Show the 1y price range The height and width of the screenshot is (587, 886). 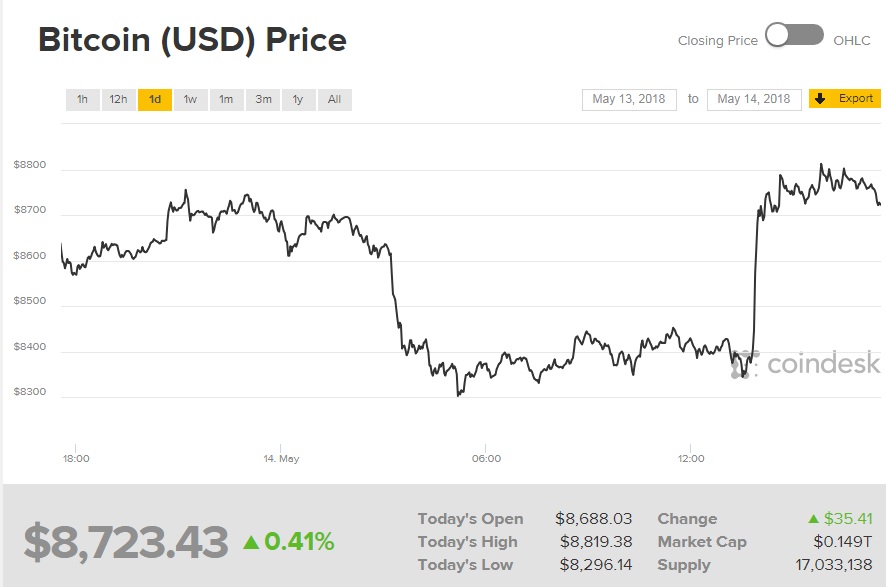click(298, 99)
